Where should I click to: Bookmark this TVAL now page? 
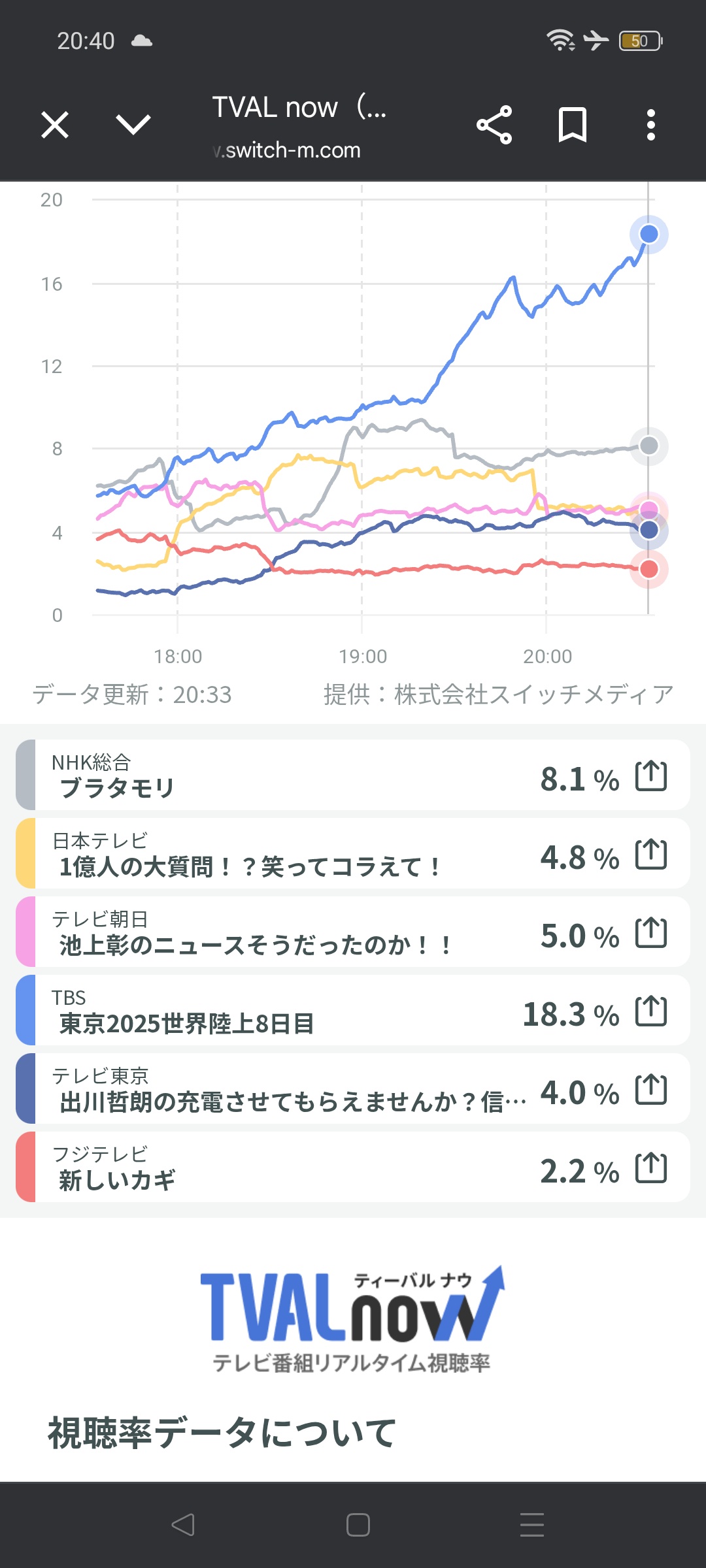[x=573, y=124]
